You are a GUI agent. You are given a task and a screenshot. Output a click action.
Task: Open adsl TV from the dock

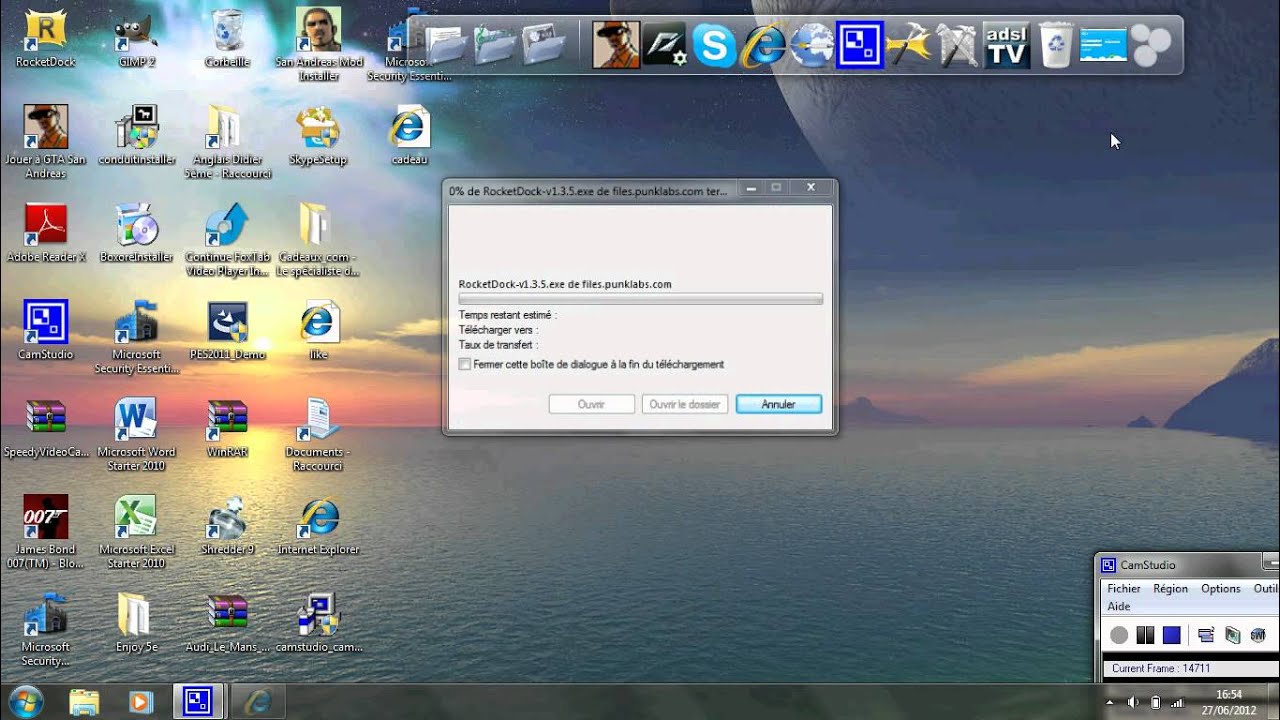point(1006,46)
